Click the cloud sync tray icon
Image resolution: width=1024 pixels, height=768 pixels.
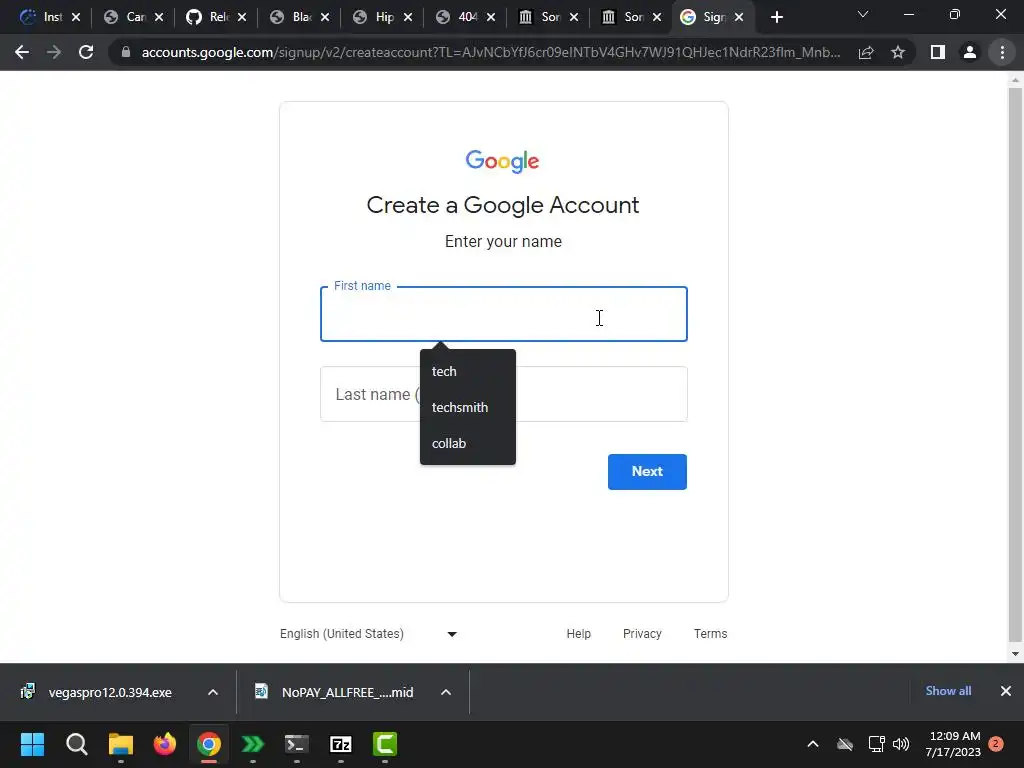845,744
